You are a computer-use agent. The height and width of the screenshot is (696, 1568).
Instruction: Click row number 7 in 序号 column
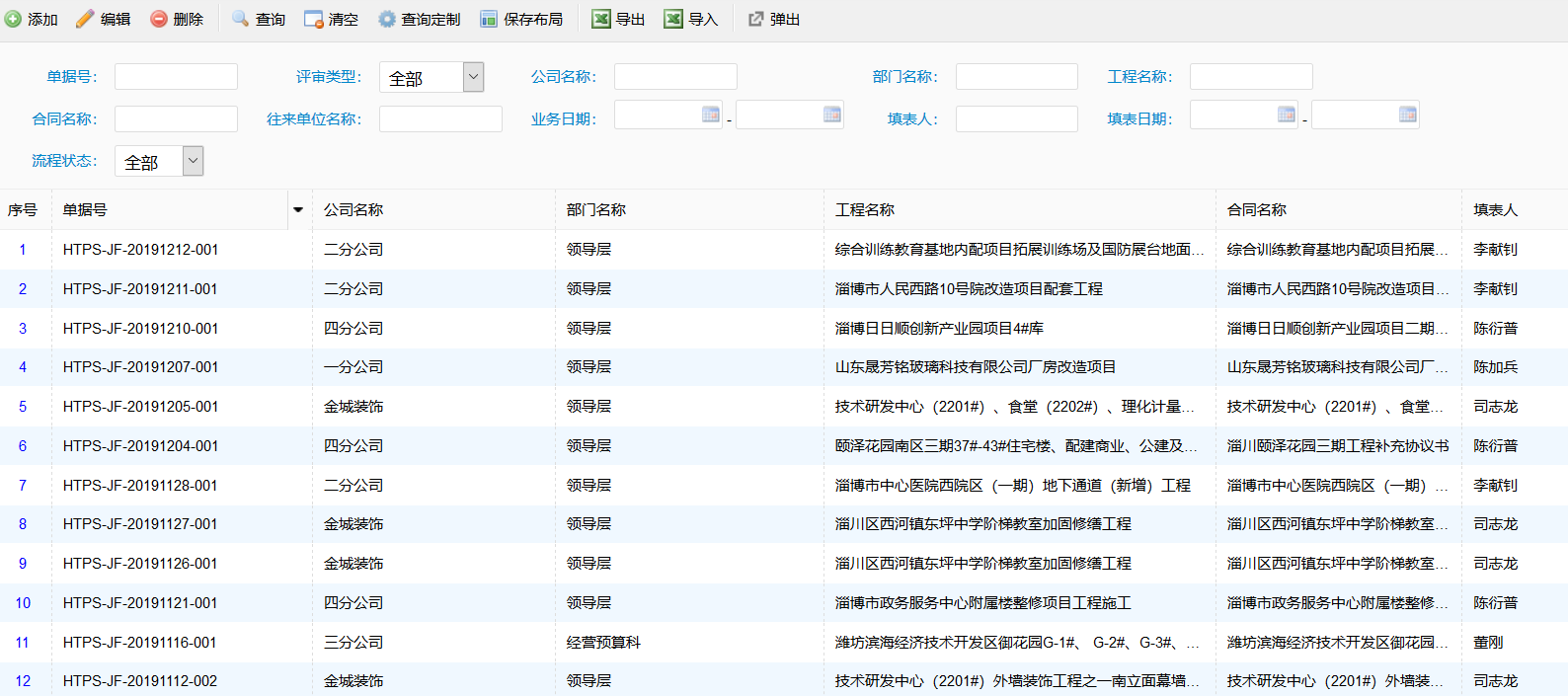tap(23, 485)
